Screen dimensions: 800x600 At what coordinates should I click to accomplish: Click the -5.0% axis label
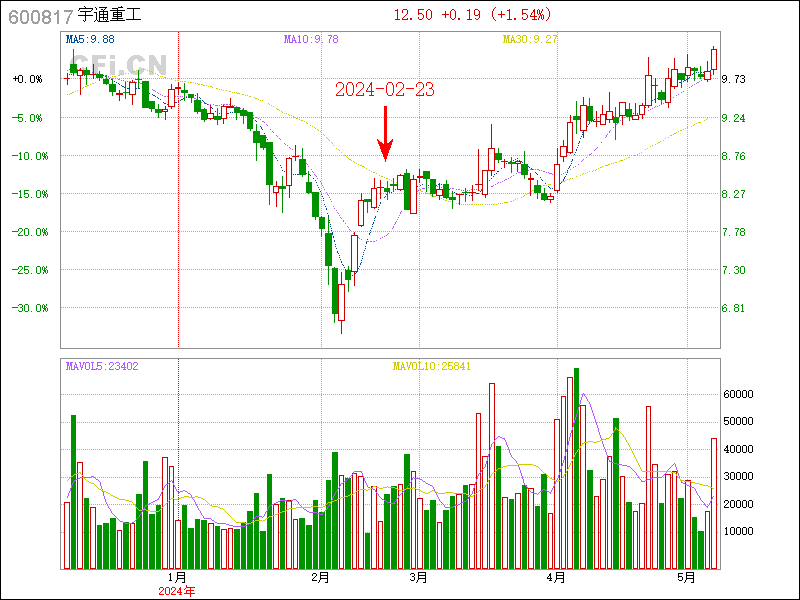(x=28, y=118)
